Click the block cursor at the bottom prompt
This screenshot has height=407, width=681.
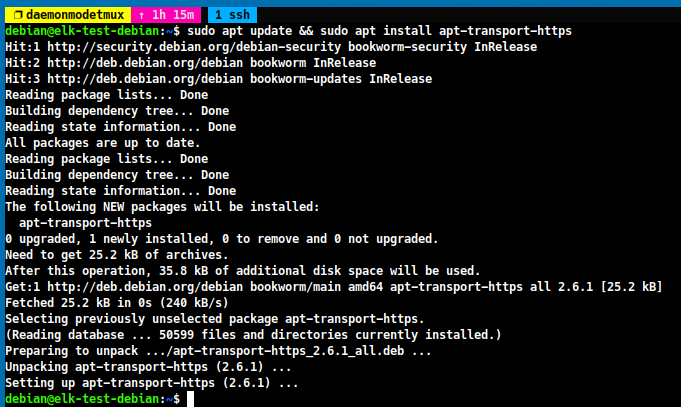pos(190,399)
